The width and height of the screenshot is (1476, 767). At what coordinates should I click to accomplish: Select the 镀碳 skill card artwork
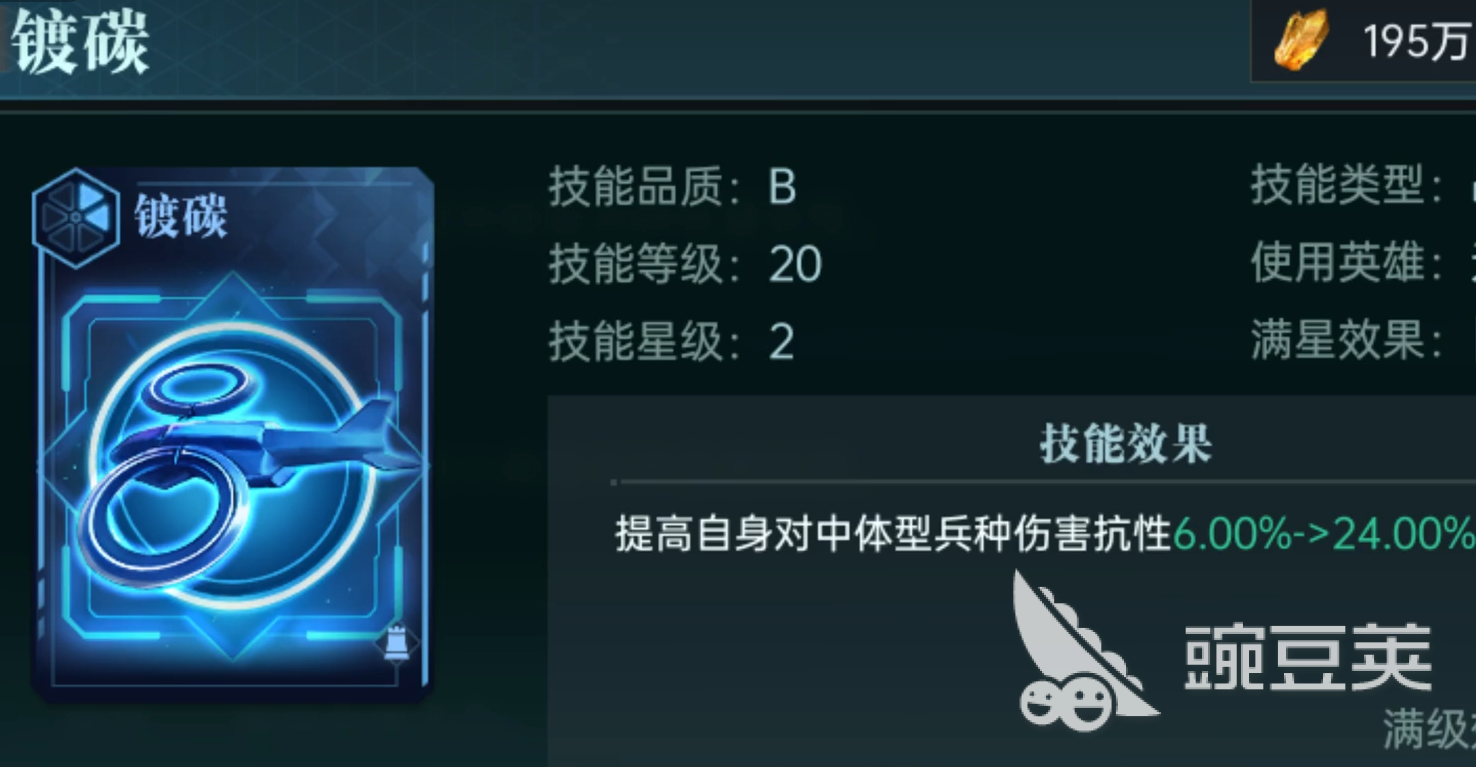(x=234, y=432)
